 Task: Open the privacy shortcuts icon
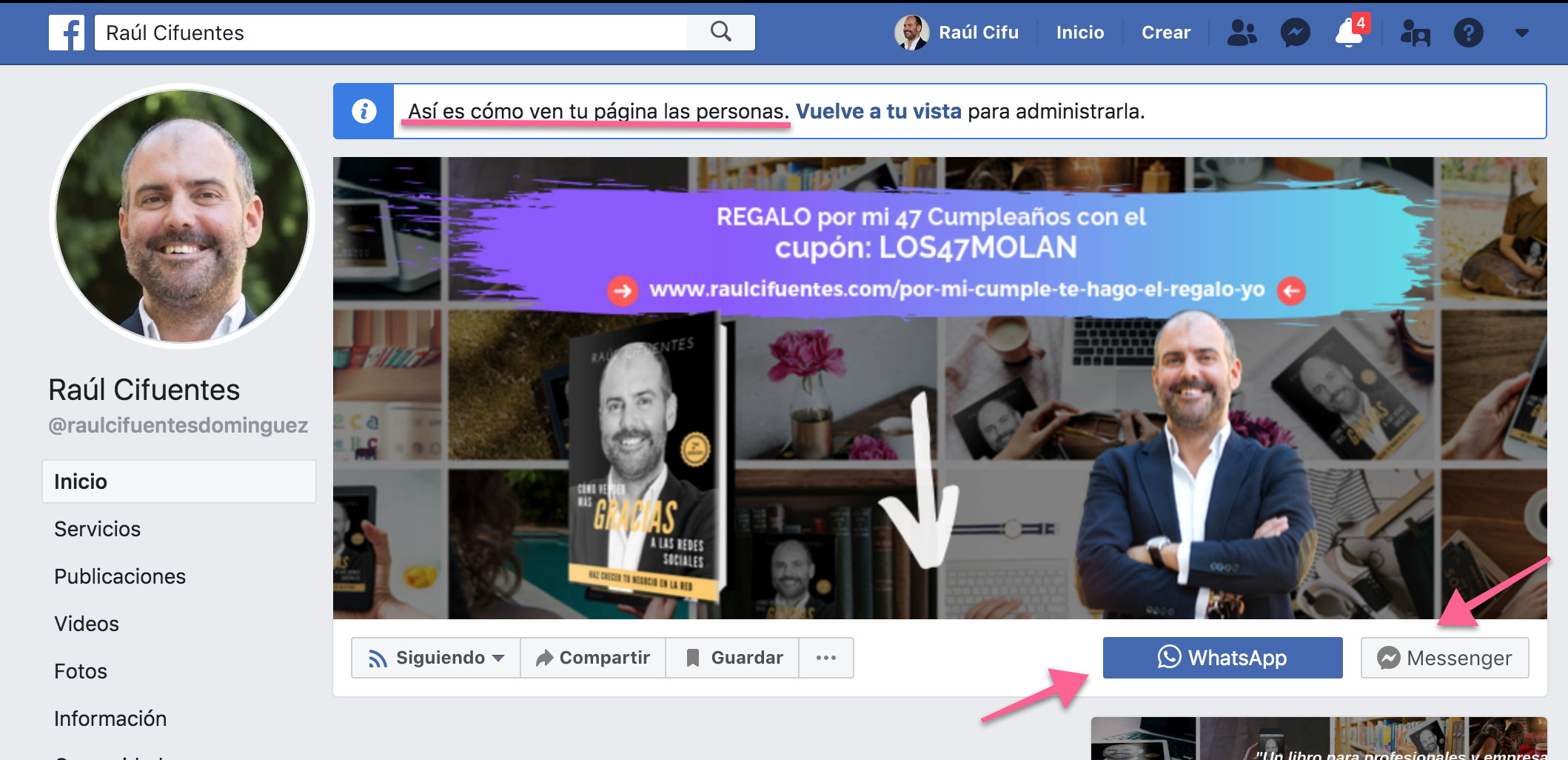[x=1415, y=33]
